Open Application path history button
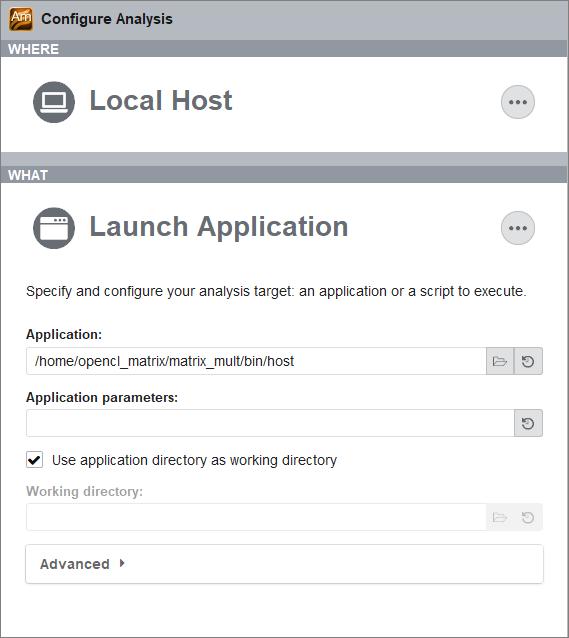This screenshot has height=638, width=569. pos(528,361)
